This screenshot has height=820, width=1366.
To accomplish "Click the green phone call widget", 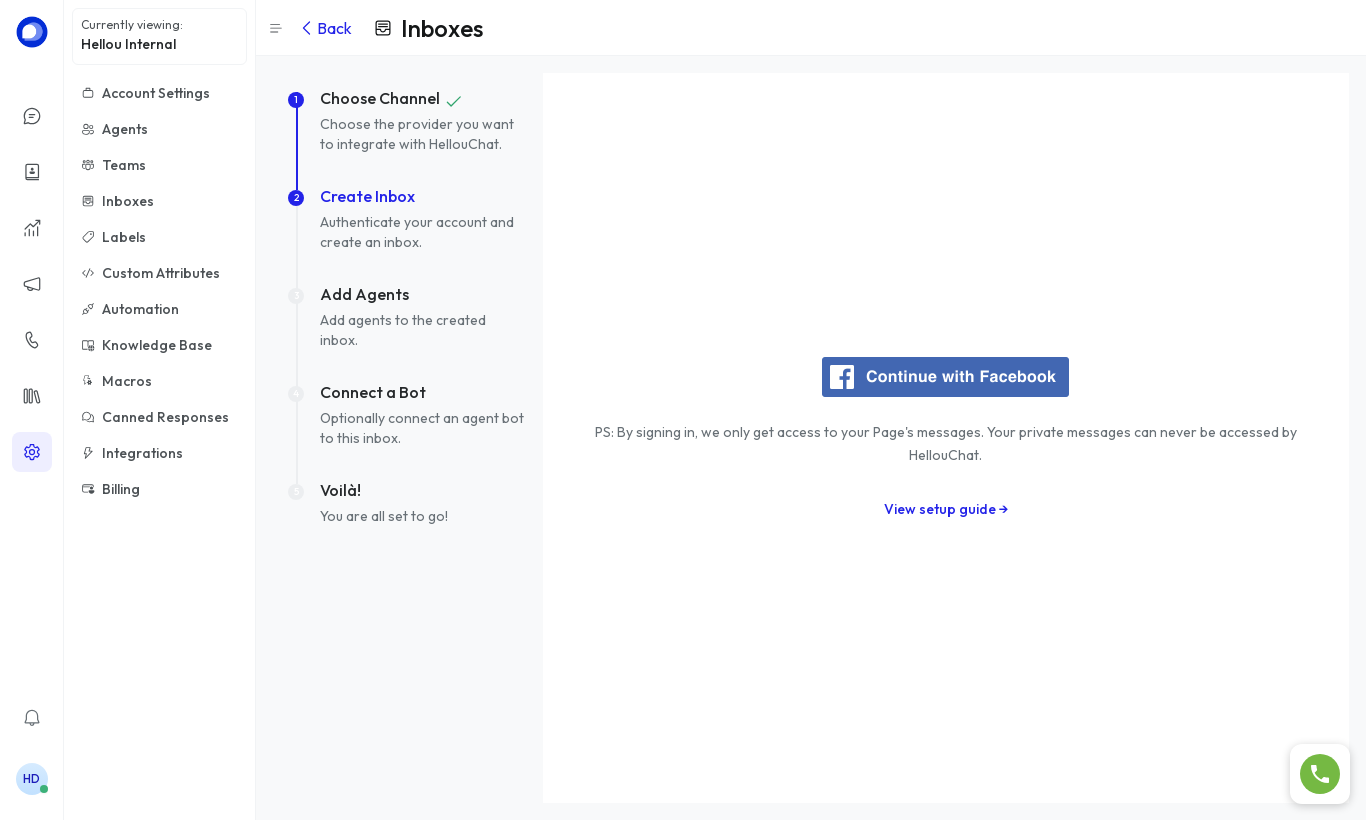I will click(1320, 774).
